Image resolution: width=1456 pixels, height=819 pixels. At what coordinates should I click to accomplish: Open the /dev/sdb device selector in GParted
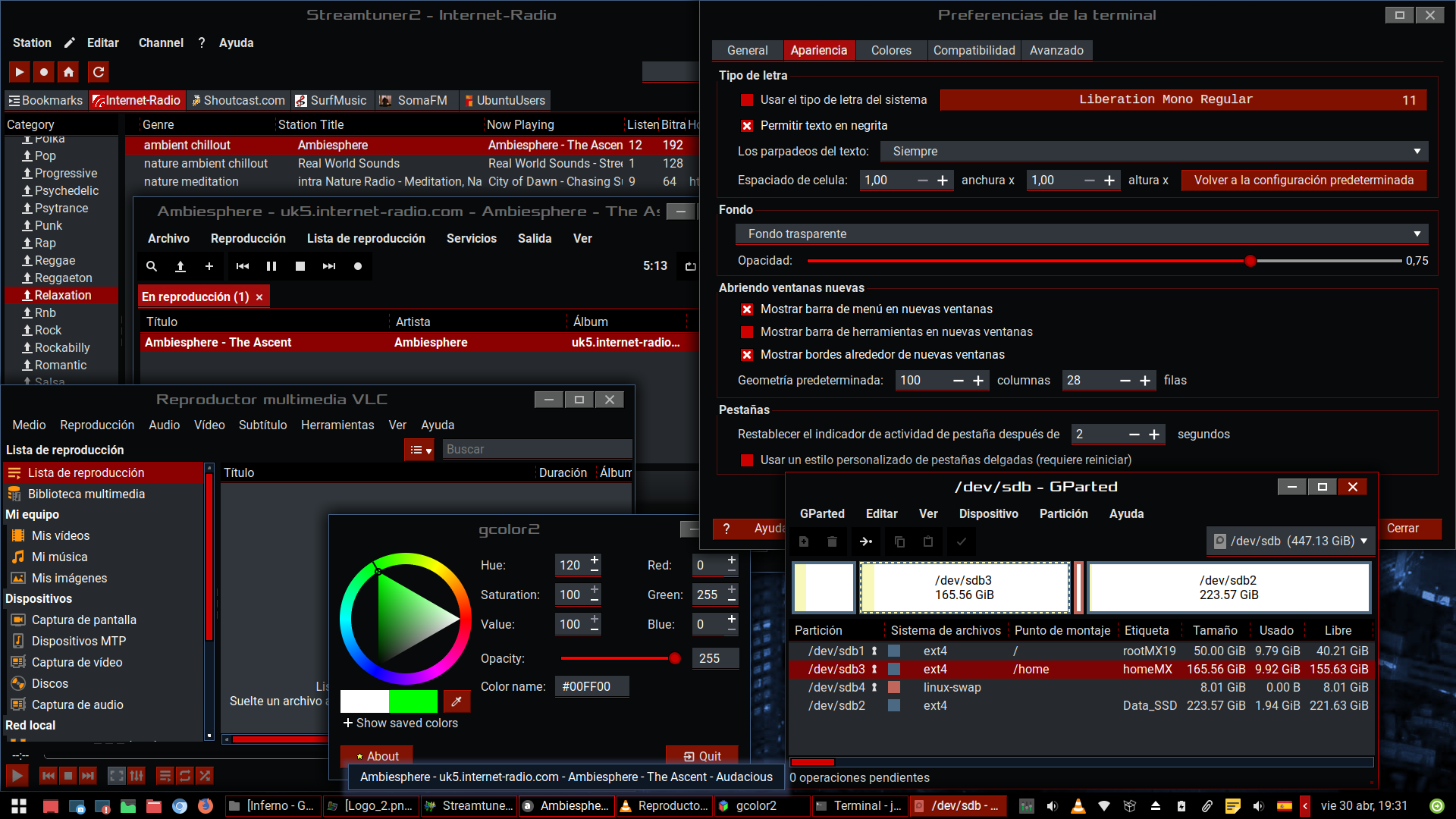coord(1290,541)
